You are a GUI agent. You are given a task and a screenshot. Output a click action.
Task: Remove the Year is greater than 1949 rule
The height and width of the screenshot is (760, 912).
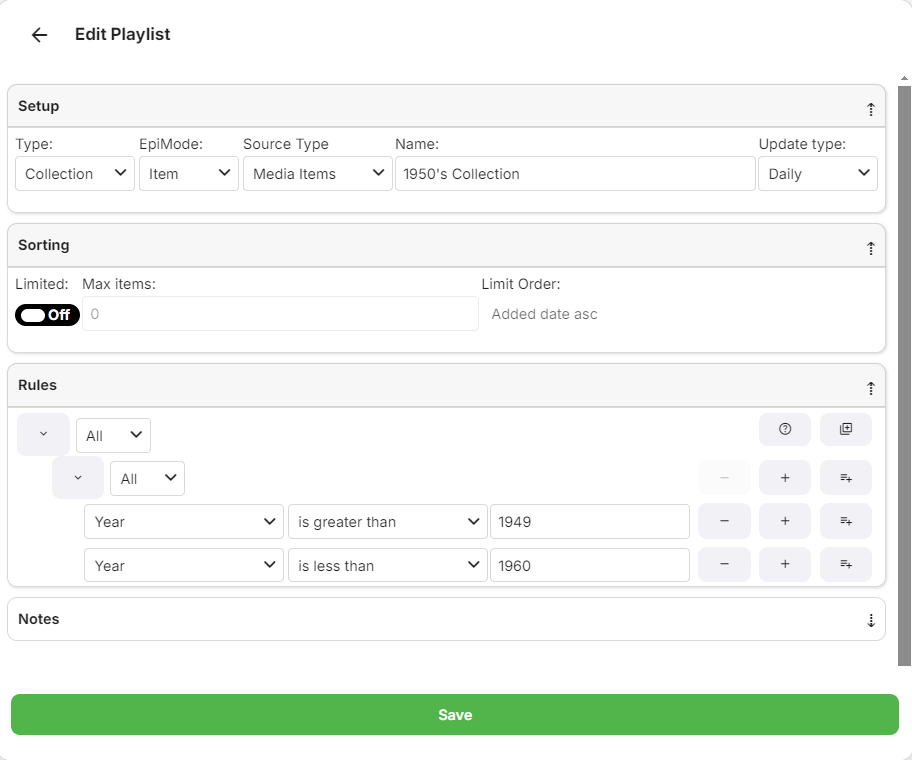pyautogui.click(x=724, y=521)
